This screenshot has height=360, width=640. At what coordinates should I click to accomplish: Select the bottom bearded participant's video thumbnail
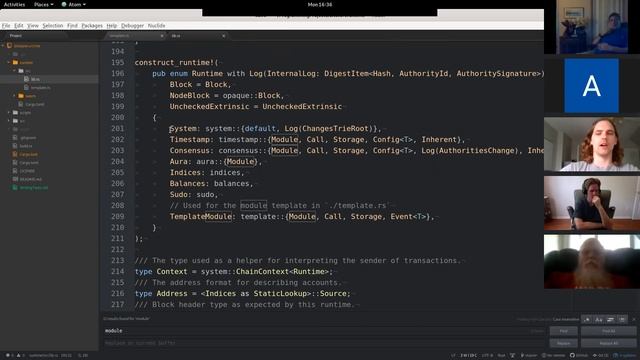592,262
